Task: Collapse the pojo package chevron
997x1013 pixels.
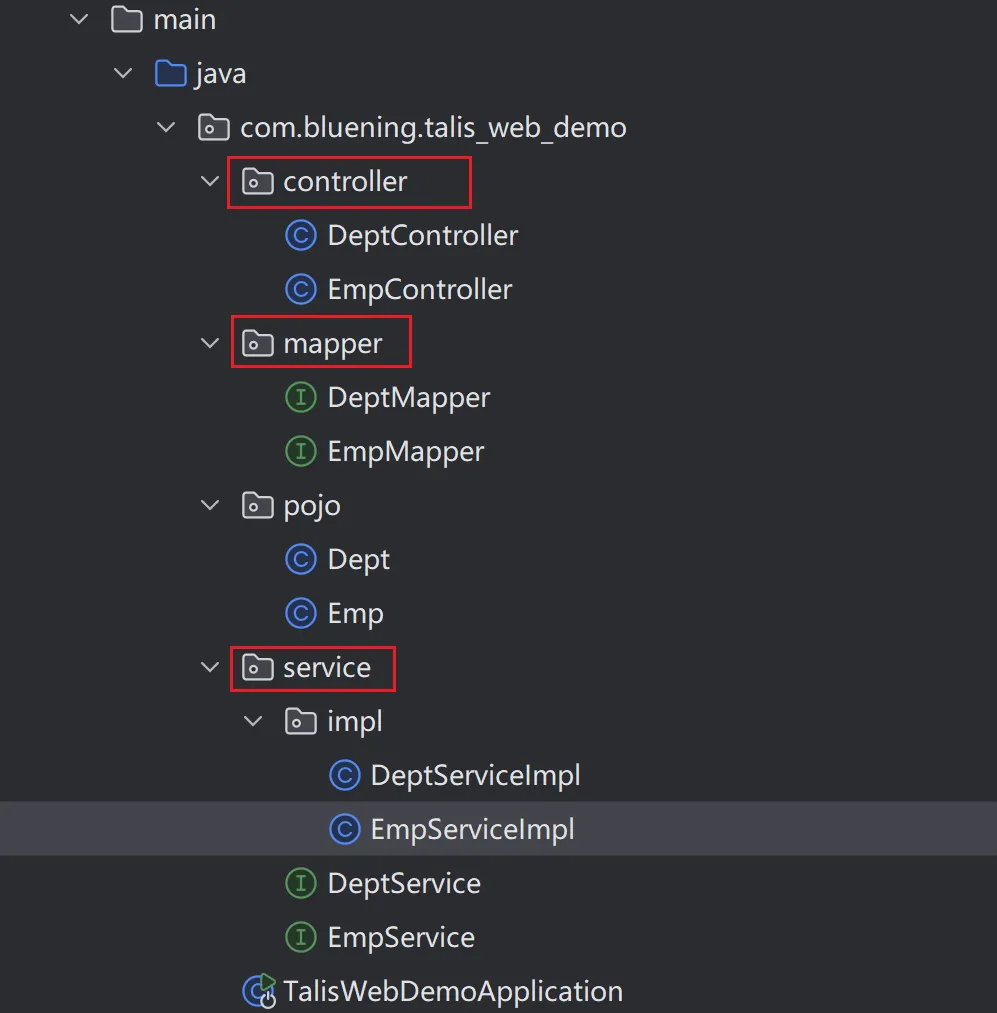Action: (x=210, y=505)
